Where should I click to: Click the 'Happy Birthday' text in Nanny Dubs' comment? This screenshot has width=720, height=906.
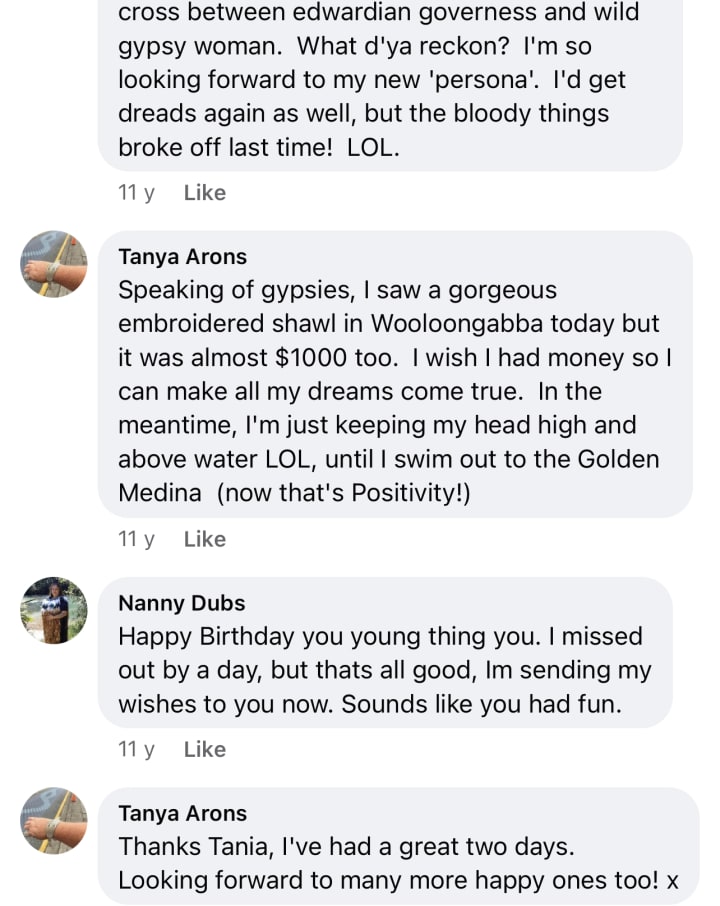pyautogui.click(x=207, y=637)
